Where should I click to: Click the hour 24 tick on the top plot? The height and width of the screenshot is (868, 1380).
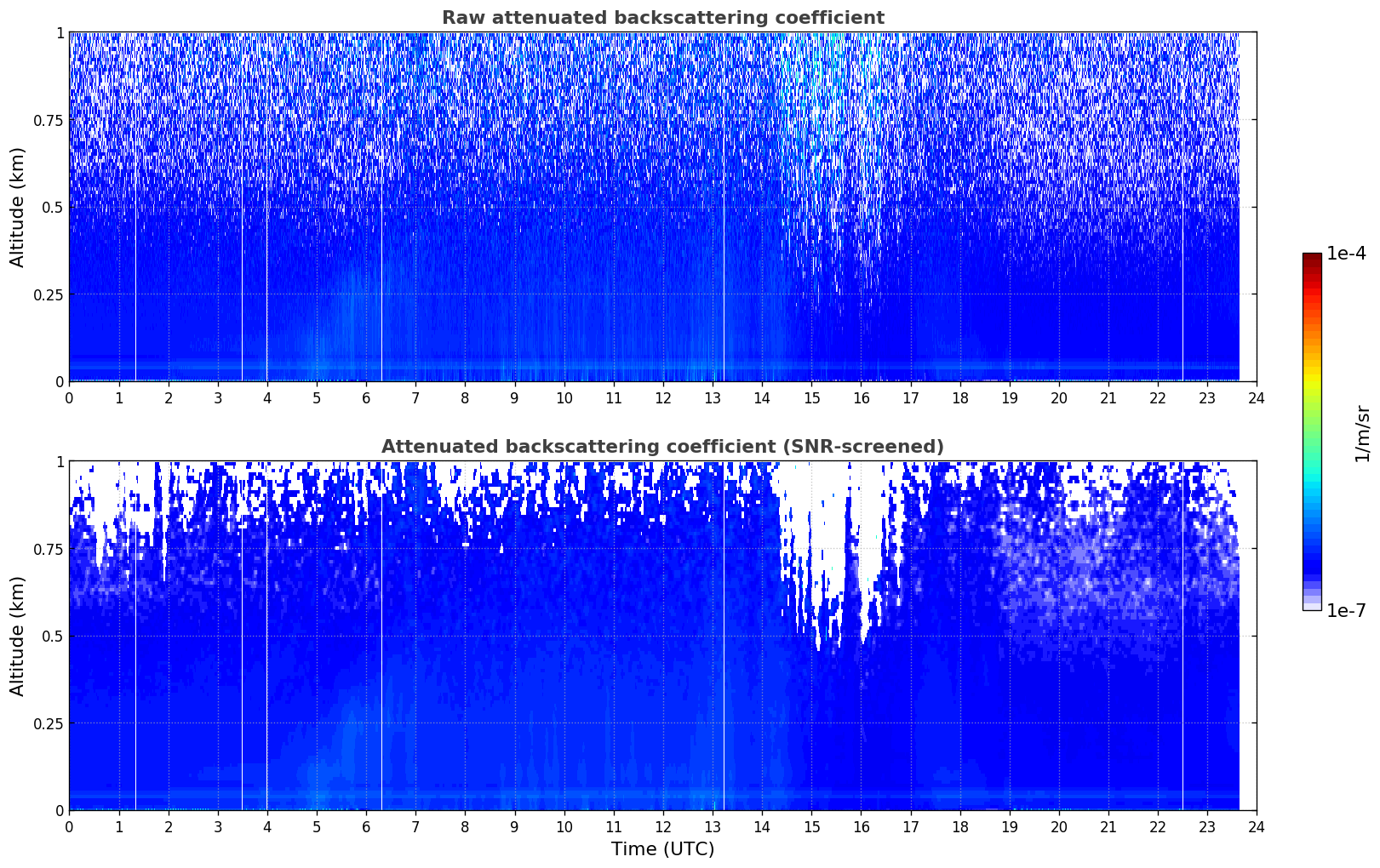(x=1257, y=398)
